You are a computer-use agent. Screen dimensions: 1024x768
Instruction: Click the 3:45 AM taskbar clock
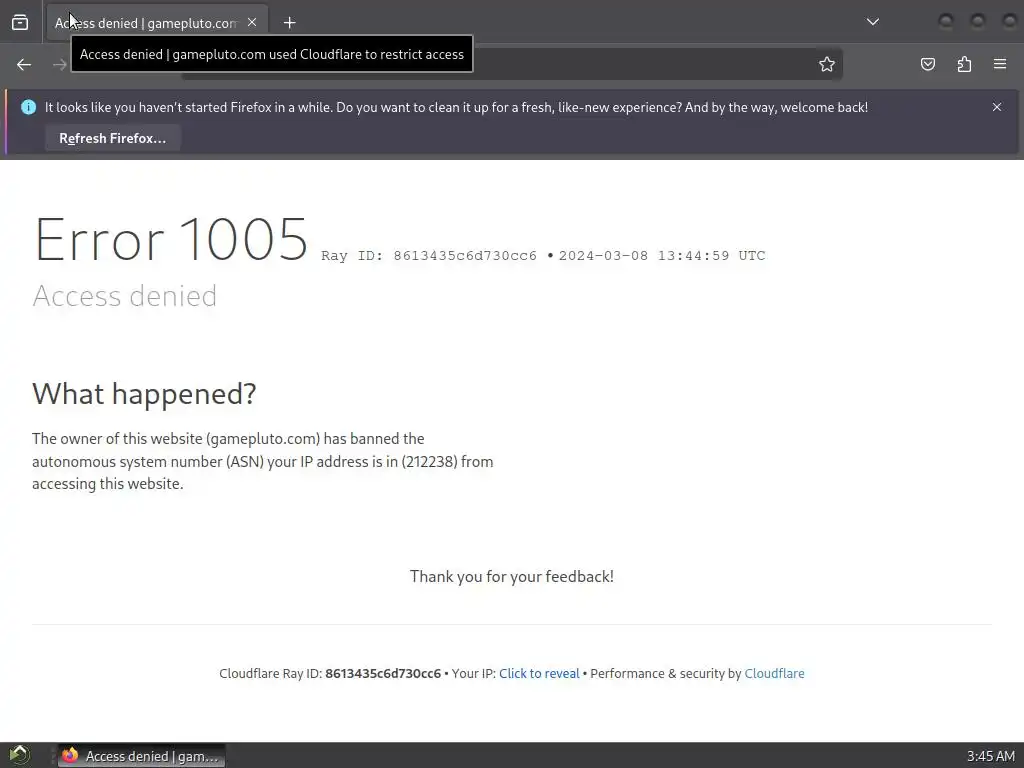click(991, 756)
